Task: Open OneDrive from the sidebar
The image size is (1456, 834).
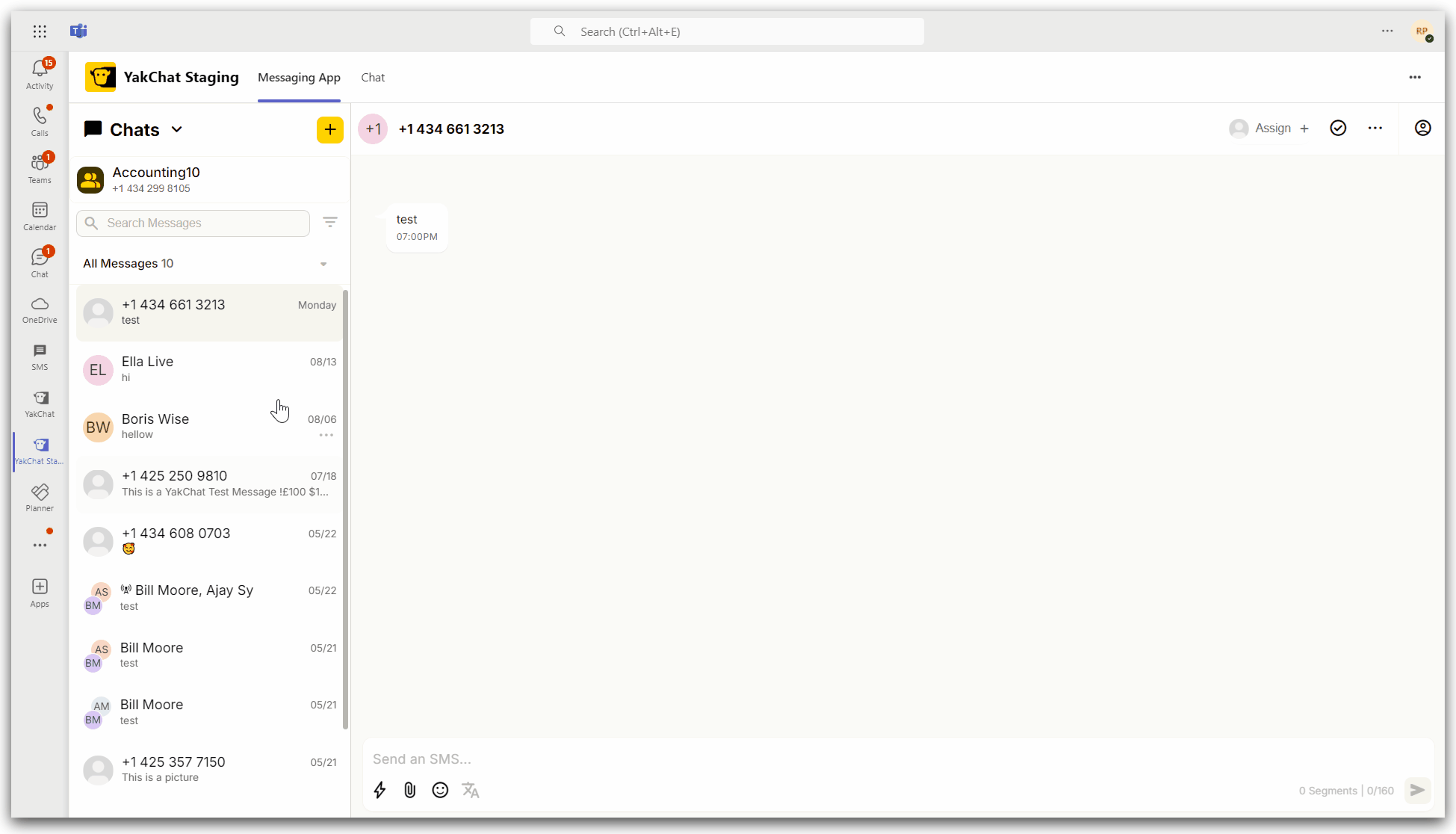Action: (x=40, y=310)
